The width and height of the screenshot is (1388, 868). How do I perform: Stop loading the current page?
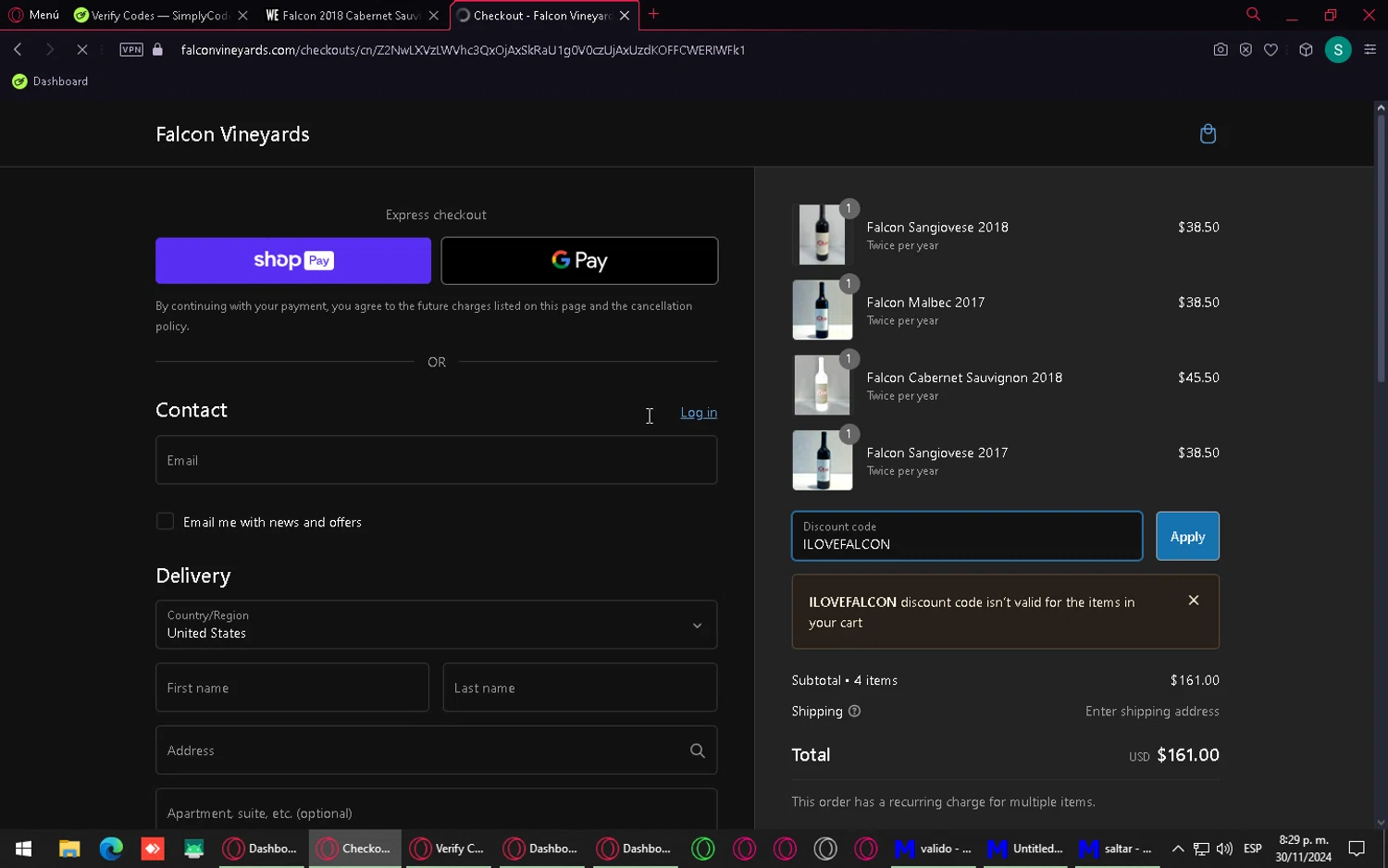click(x=81, y=50)
